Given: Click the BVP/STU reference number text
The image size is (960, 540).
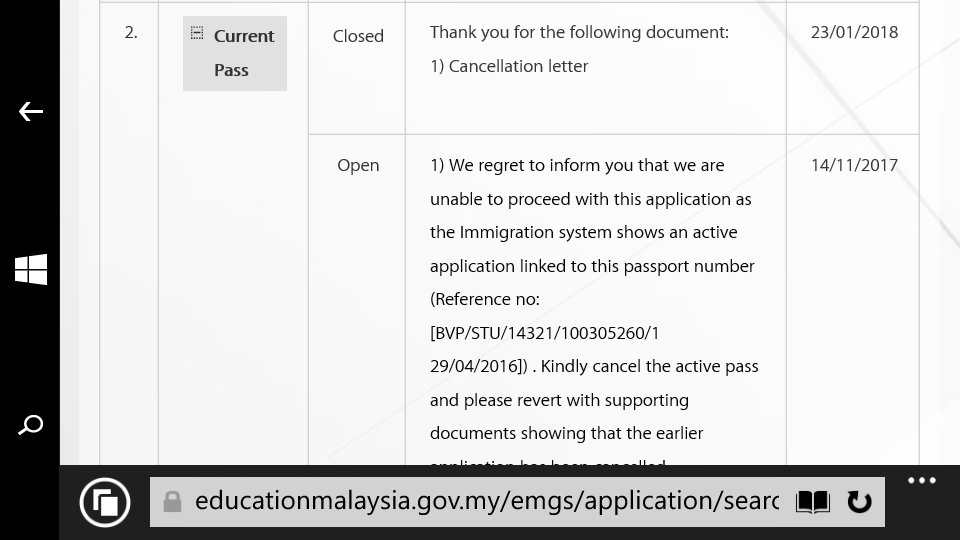Looking at the screenshot, I should click(544, 333).
